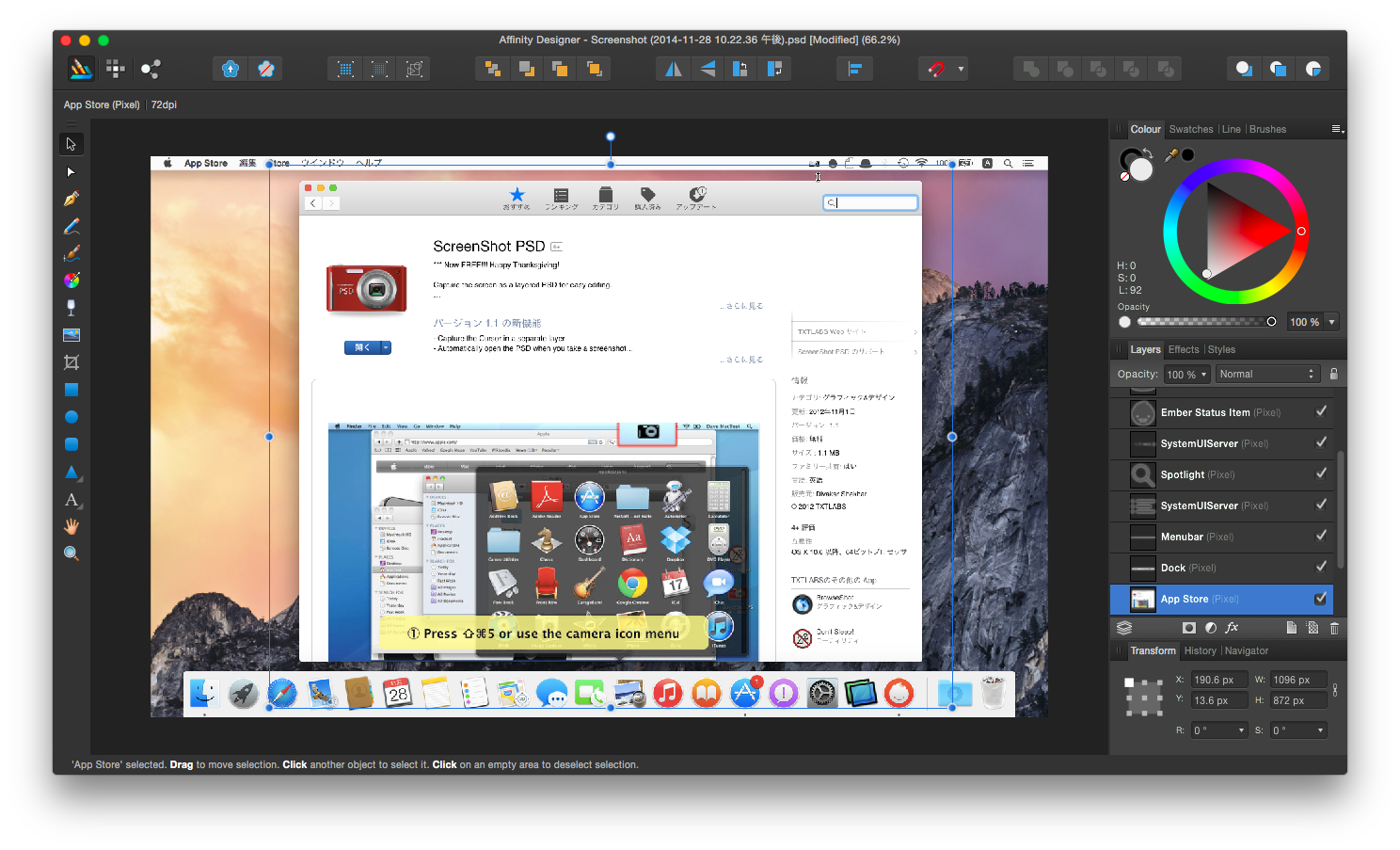
Task: Switch to the Export persona
Action: pyautogui.click(x=151, y=68)
